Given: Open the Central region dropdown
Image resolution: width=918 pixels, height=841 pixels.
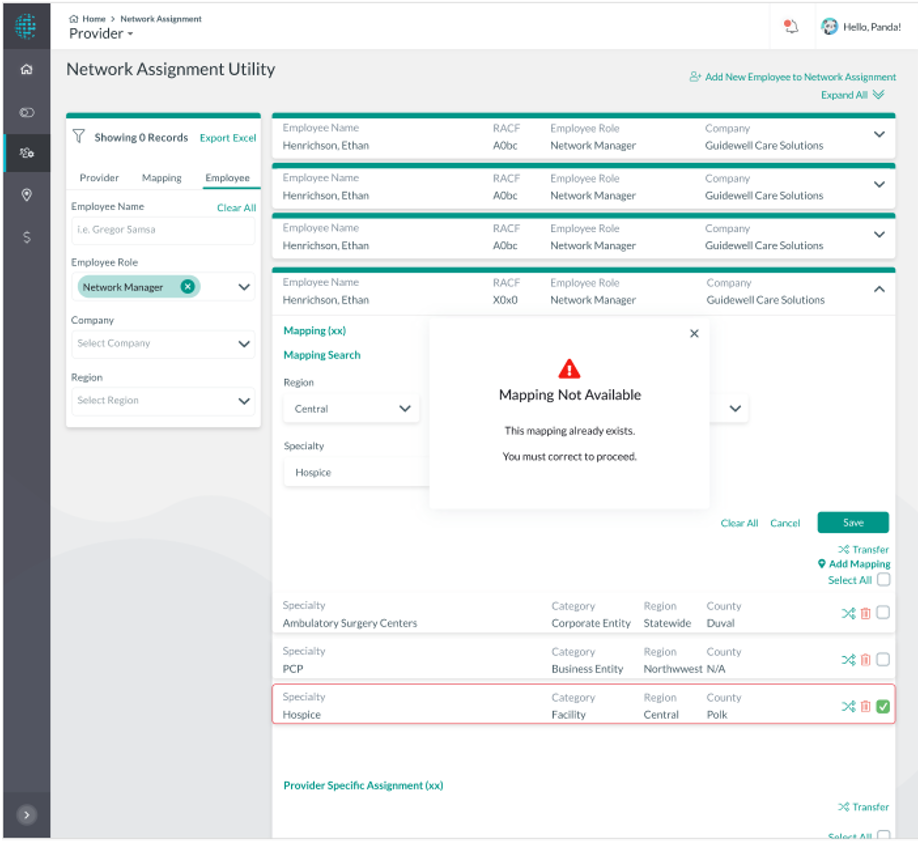Looking at the screenshot, I should (351, 409).
